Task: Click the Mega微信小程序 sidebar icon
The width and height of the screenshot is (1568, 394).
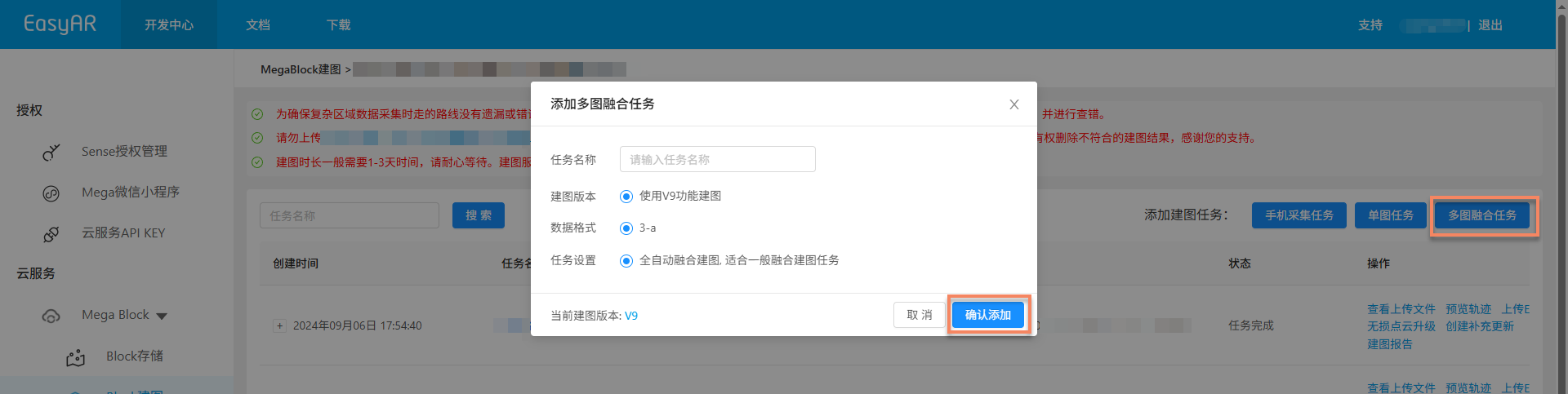Action: coord(51,193)
